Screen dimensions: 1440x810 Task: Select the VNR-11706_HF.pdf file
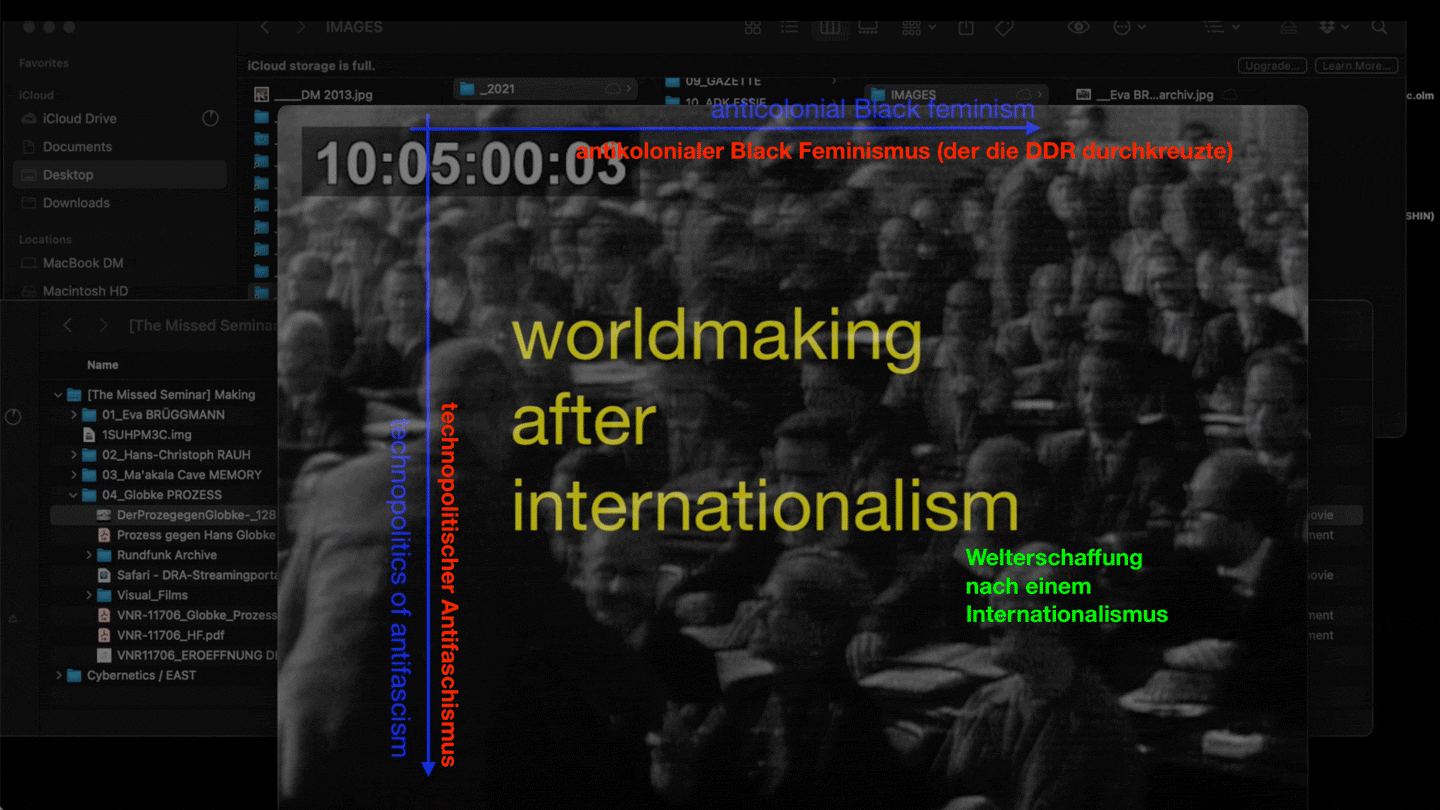pyautogui.click(x=170, y=635)
